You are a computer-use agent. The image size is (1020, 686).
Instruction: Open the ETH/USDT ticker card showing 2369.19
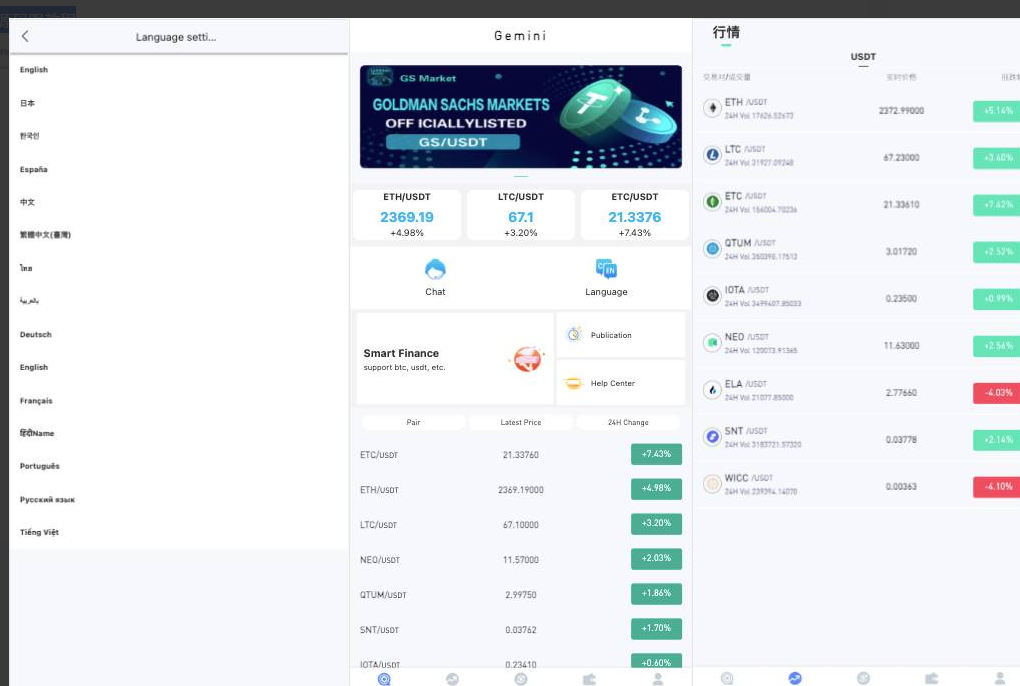(x=407, y=215)
